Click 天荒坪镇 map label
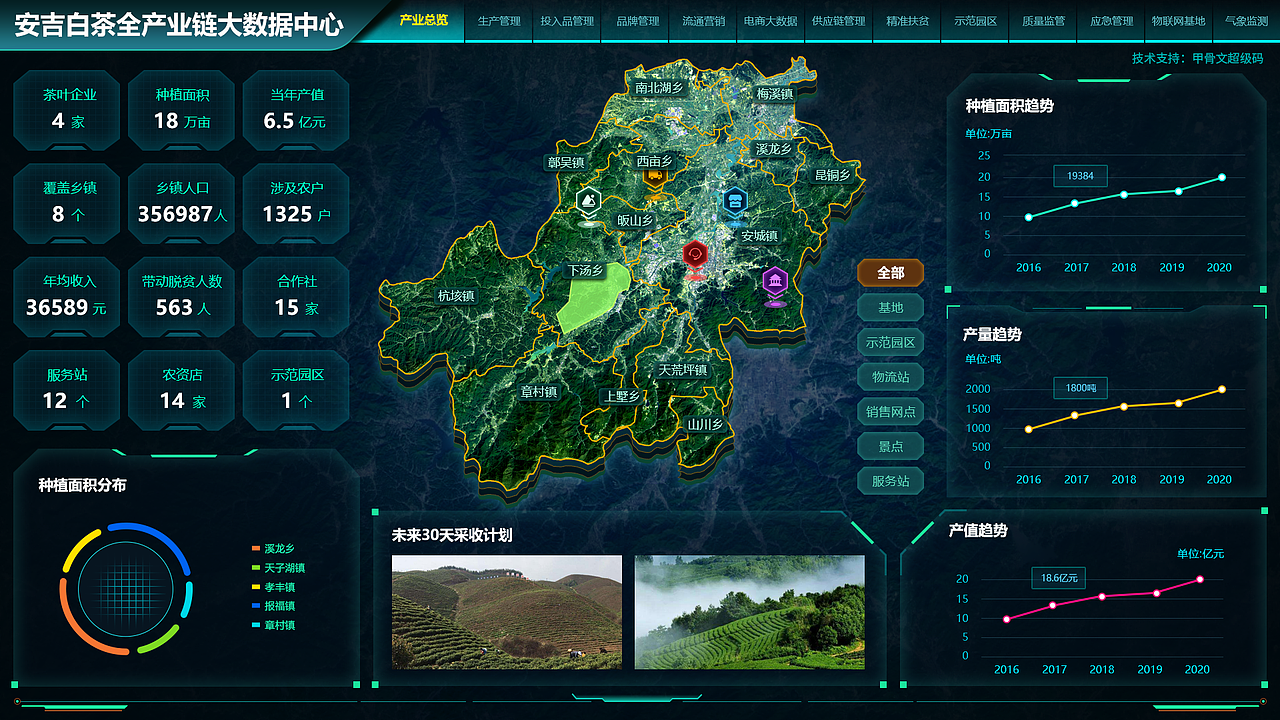Image resolution: width=1280 pixels, height=720 pixels. click(x=682, y=370)
